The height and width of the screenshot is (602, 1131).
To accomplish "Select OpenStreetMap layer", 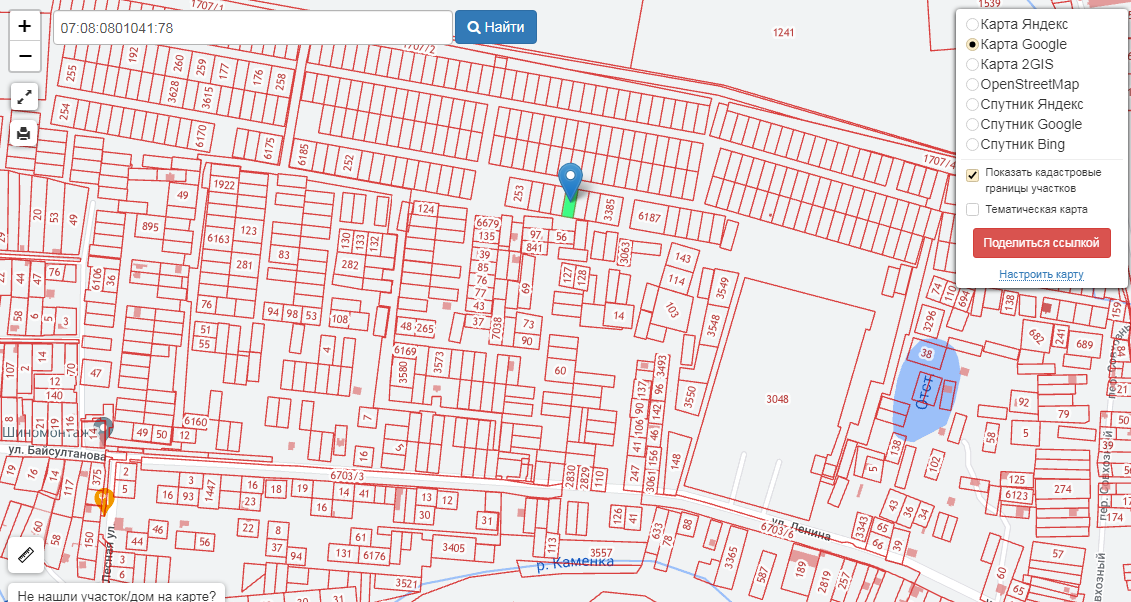I will tap(972, 84).
